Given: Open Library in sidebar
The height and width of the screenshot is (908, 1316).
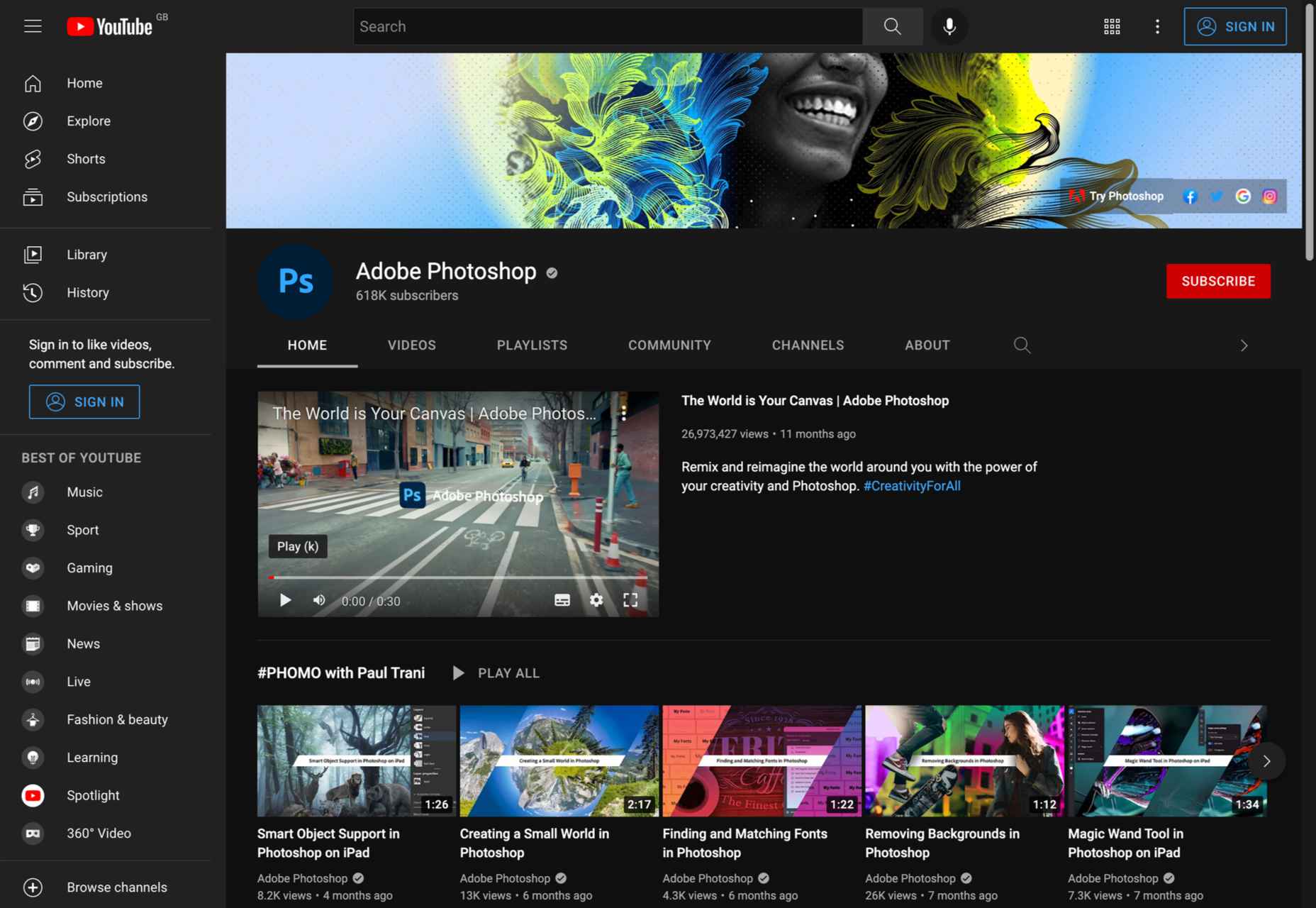Looking at the screenshot, I should point(106,254).
